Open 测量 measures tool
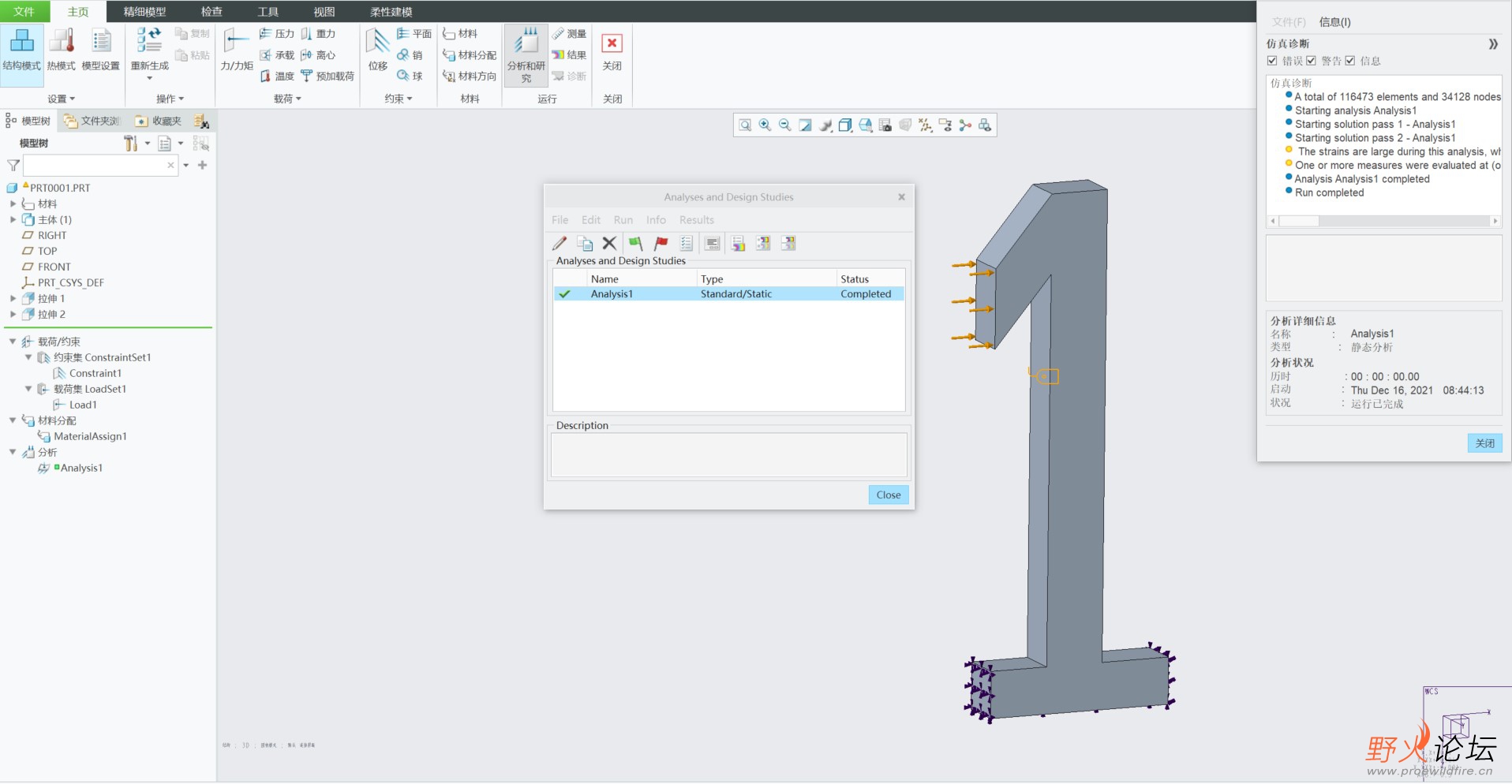This screenshot has width=1512, height=784. pos(569,33)
